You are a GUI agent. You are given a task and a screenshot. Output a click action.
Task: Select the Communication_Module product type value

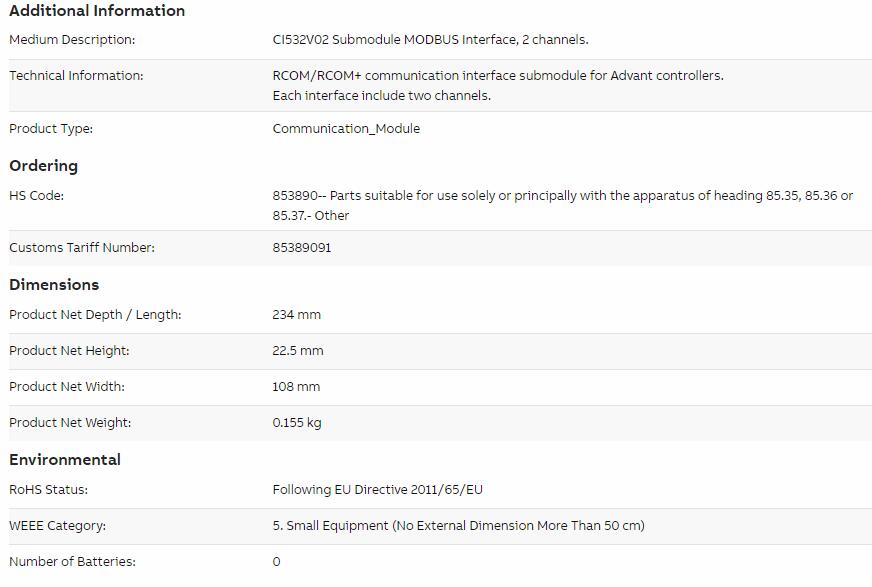pyautogui.click(x=346, y=128)
